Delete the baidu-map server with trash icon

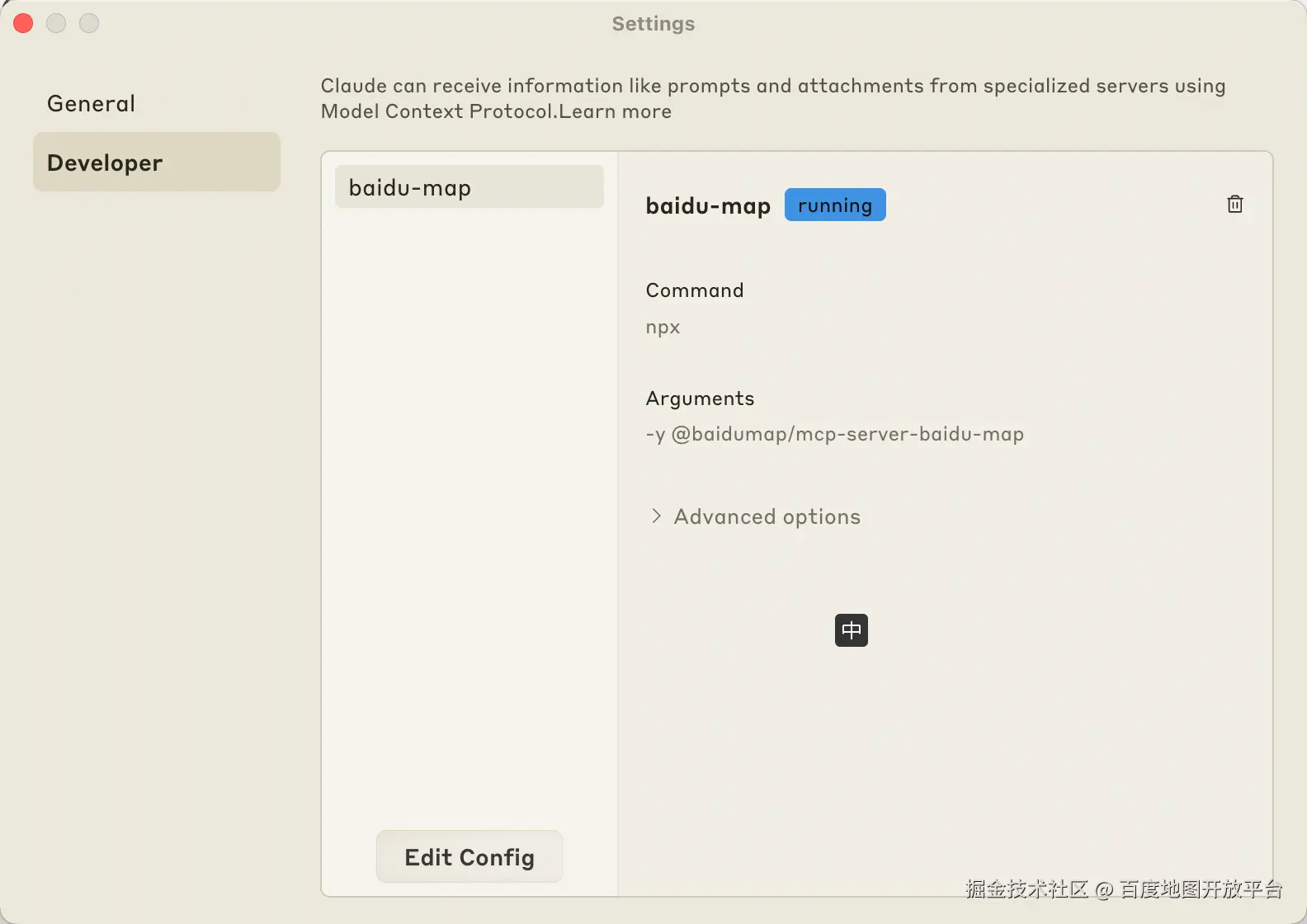[x=1234, y=204]
